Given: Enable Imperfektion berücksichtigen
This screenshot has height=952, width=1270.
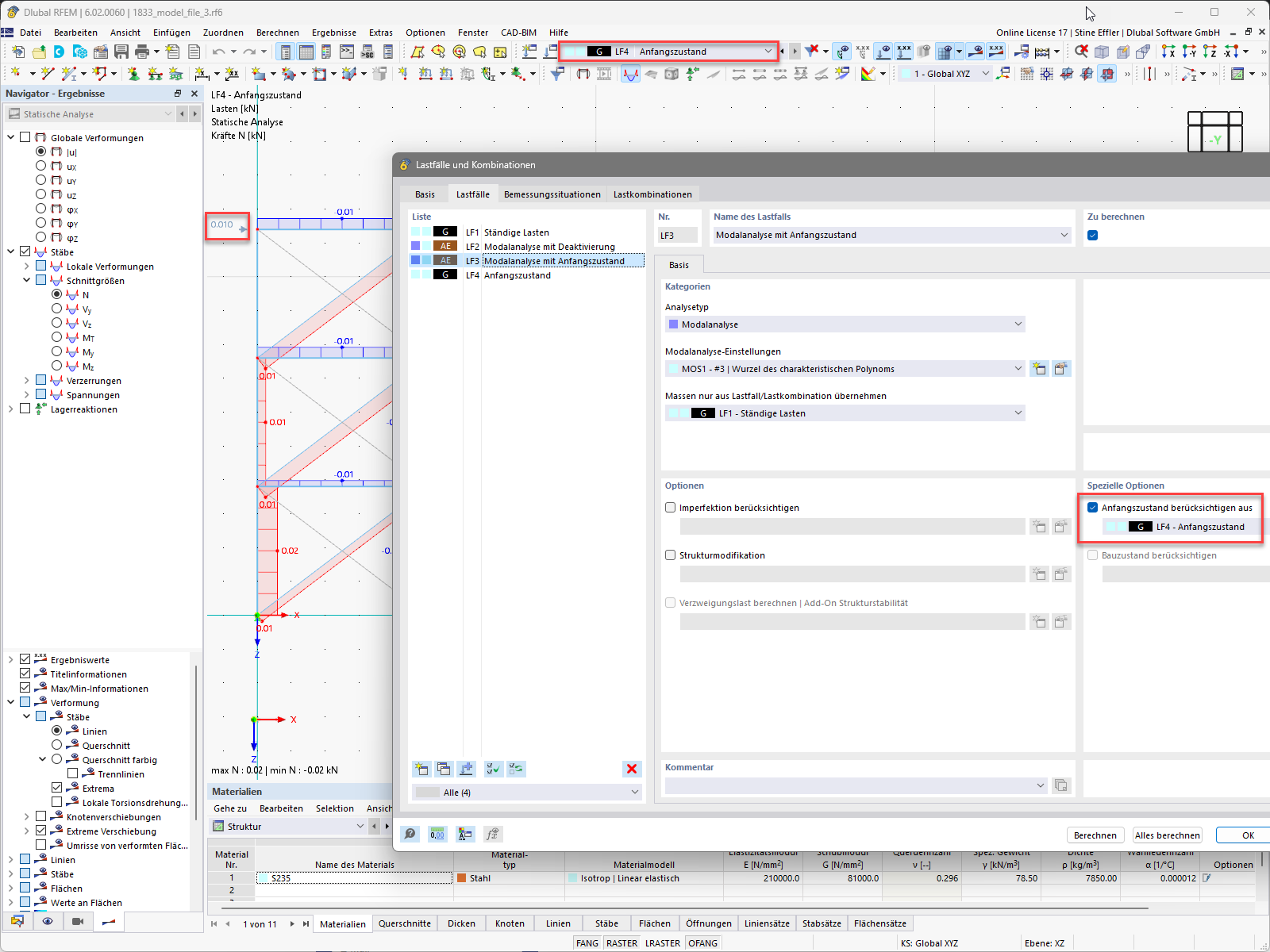Looking at the screenshot, I should pos(670,507).
